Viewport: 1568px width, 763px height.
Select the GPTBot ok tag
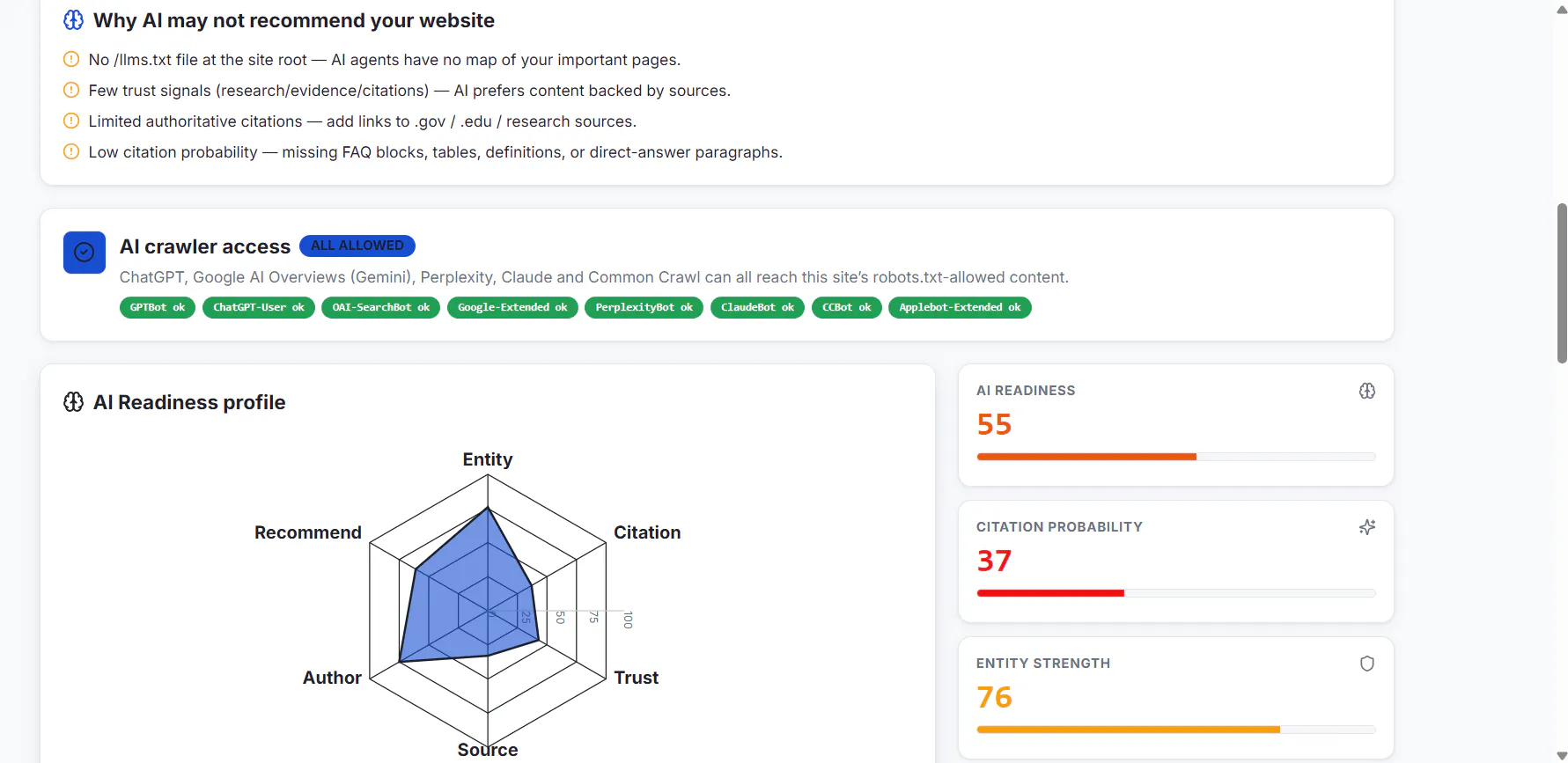pos(158,307)
